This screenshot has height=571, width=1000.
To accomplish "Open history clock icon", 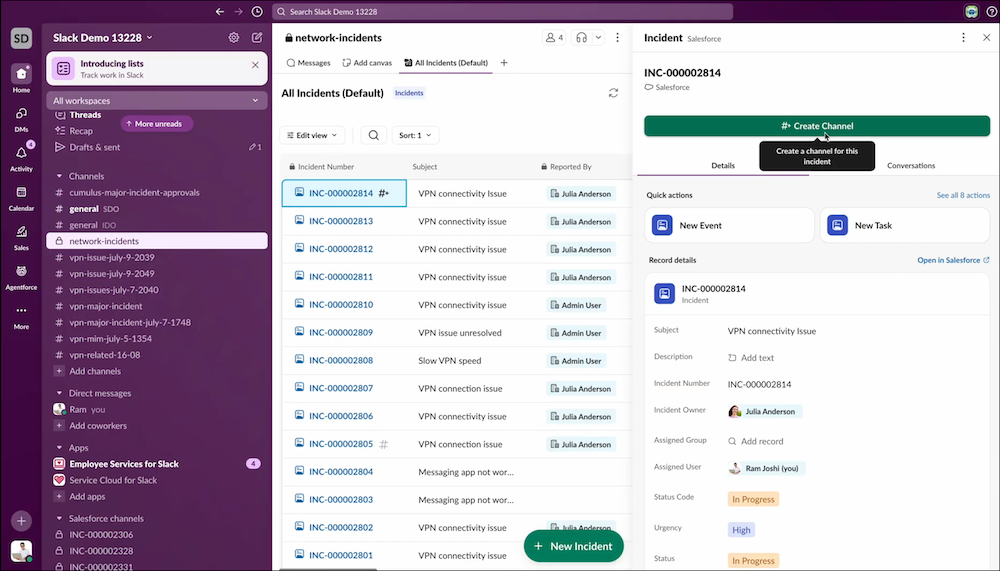I will point(257,11).
